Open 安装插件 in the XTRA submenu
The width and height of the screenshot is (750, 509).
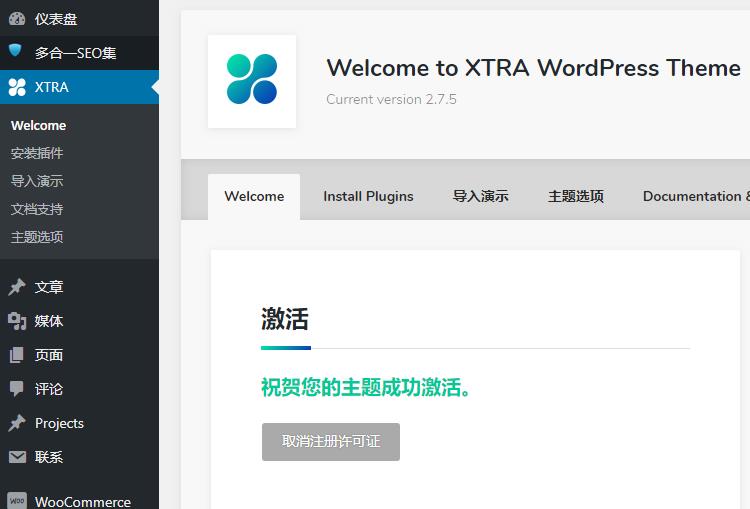pyautogui.click(x=37, y=153)
